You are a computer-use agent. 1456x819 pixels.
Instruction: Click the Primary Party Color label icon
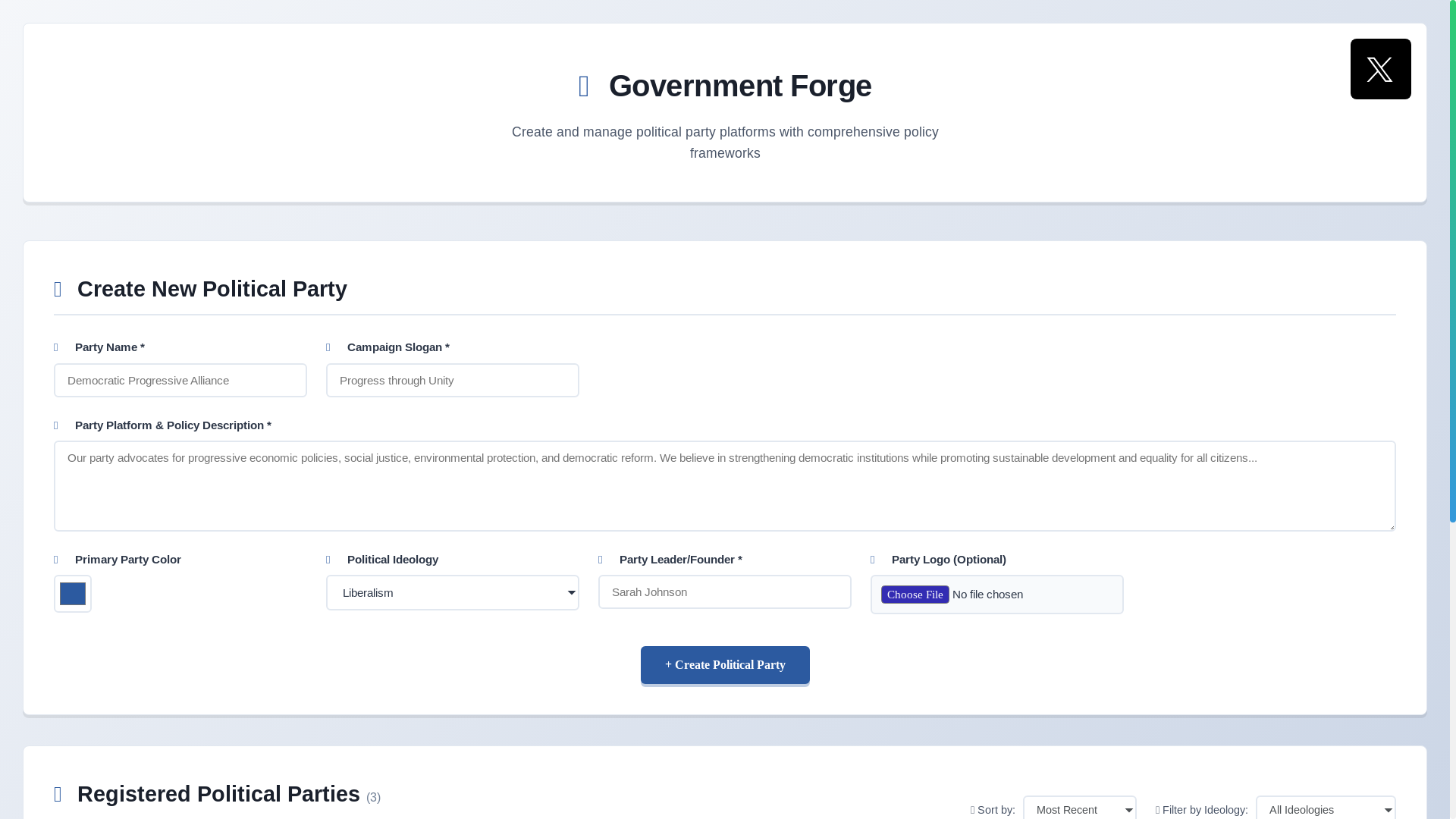click(56, 560)
